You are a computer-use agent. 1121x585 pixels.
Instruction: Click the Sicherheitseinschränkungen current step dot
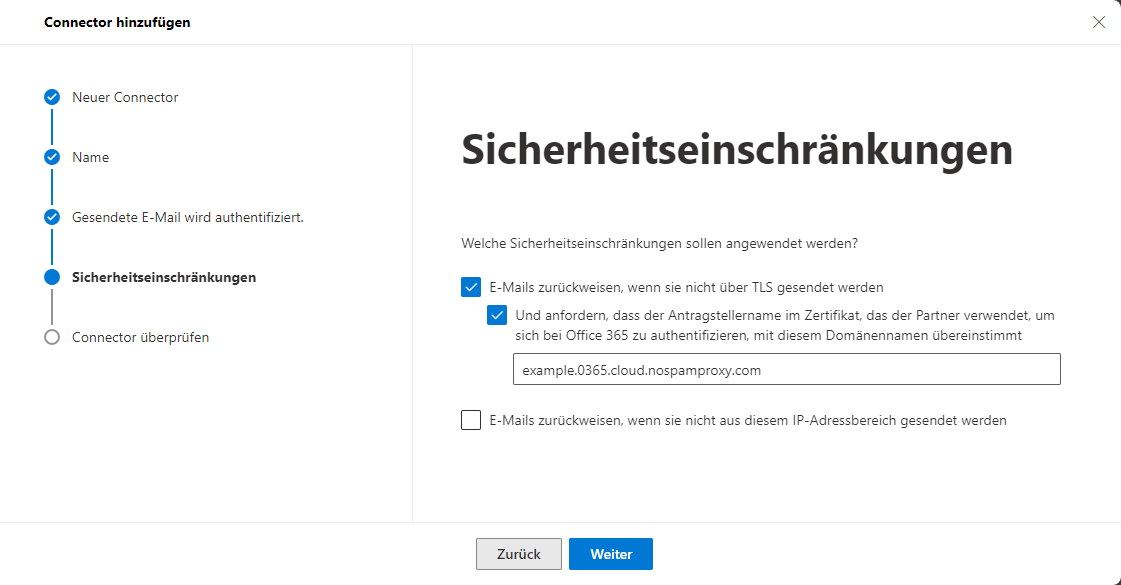point(51,277)
